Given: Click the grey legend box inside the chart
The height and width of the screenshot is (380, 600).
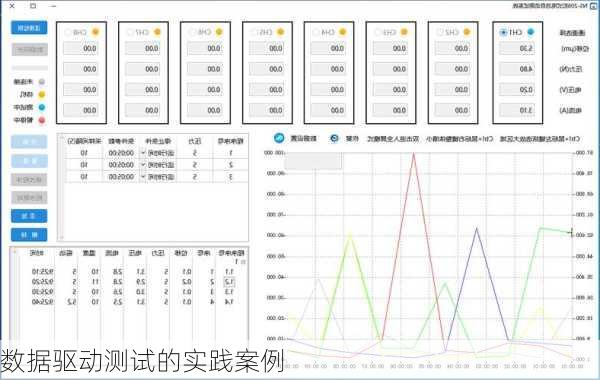Looking at the screenshot, I should [313, 161].
